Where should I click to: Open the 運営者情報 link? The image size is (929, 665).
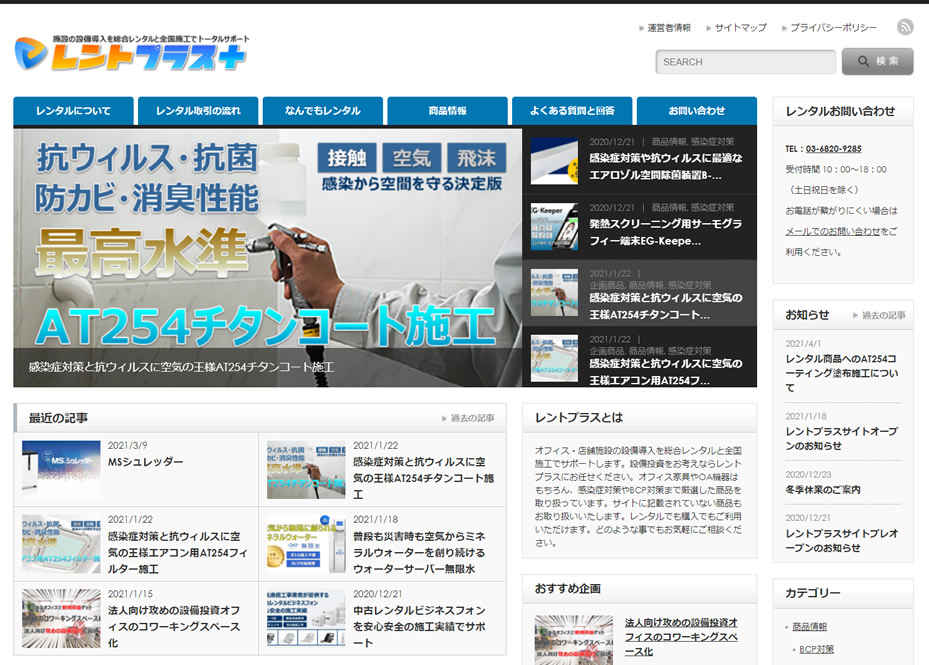[x=669, y=28]
